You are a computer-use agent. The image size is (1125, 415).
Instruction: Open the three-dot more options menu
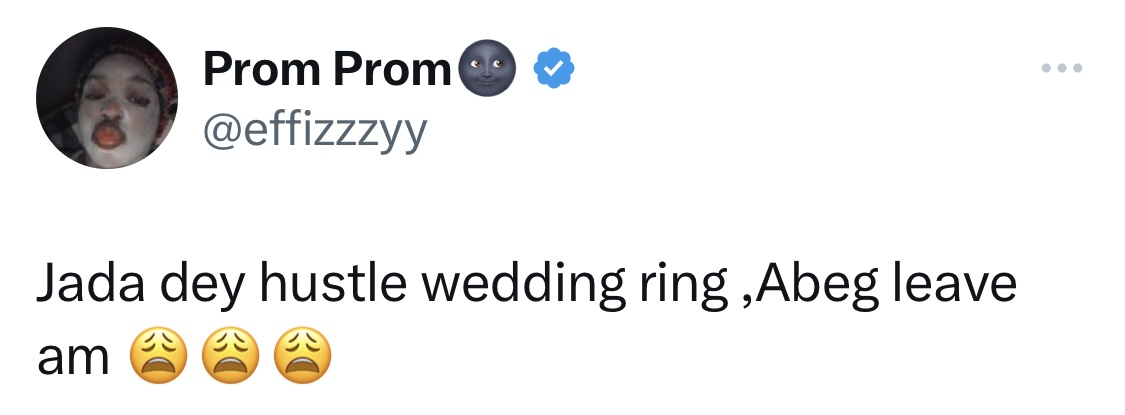pyautogui.click(x=1061, y=69)
